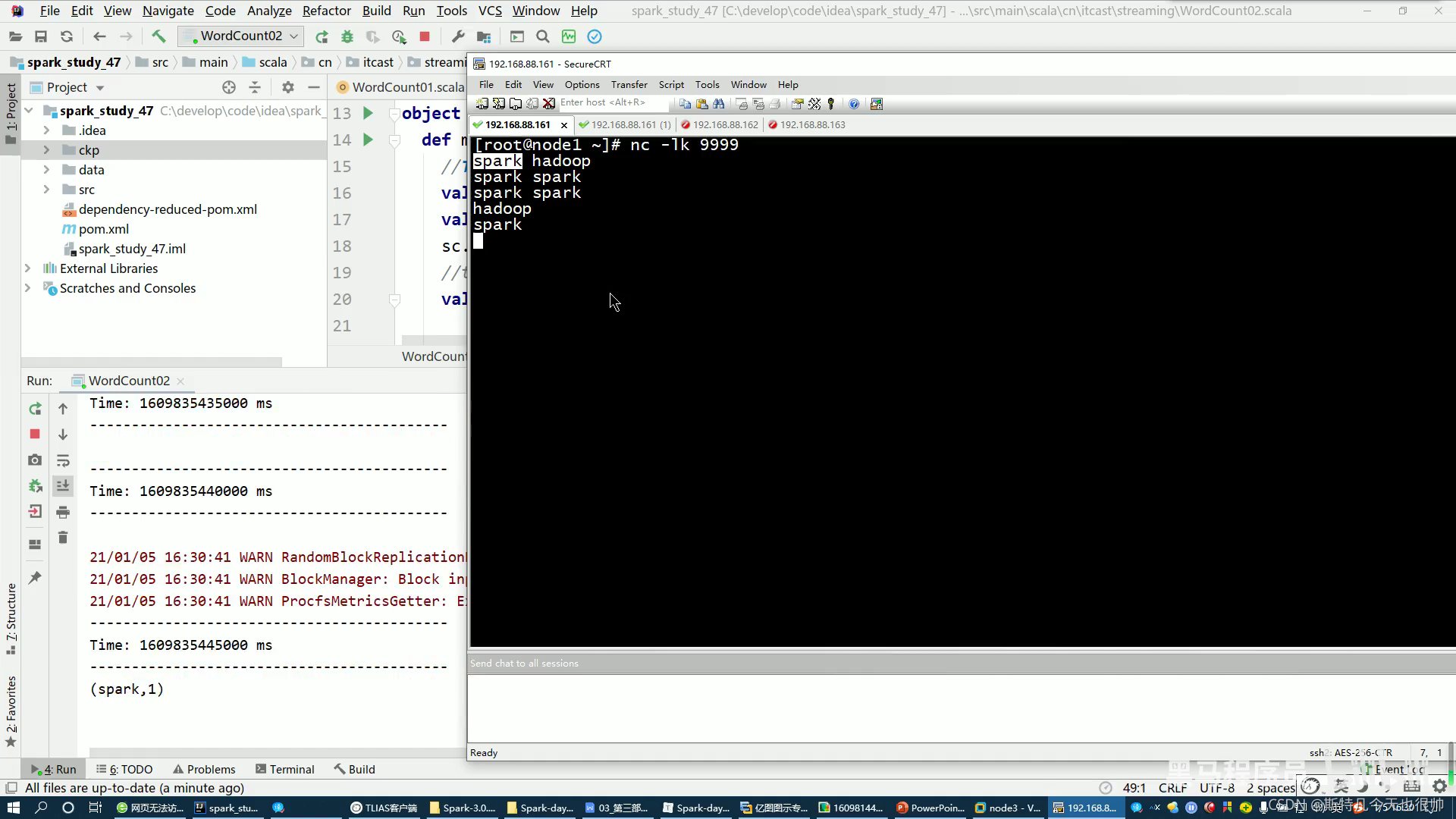Open Search Everywhere magnifier icon
The width and height of the screenshot is (1456, 819).
tap(542, 36)
